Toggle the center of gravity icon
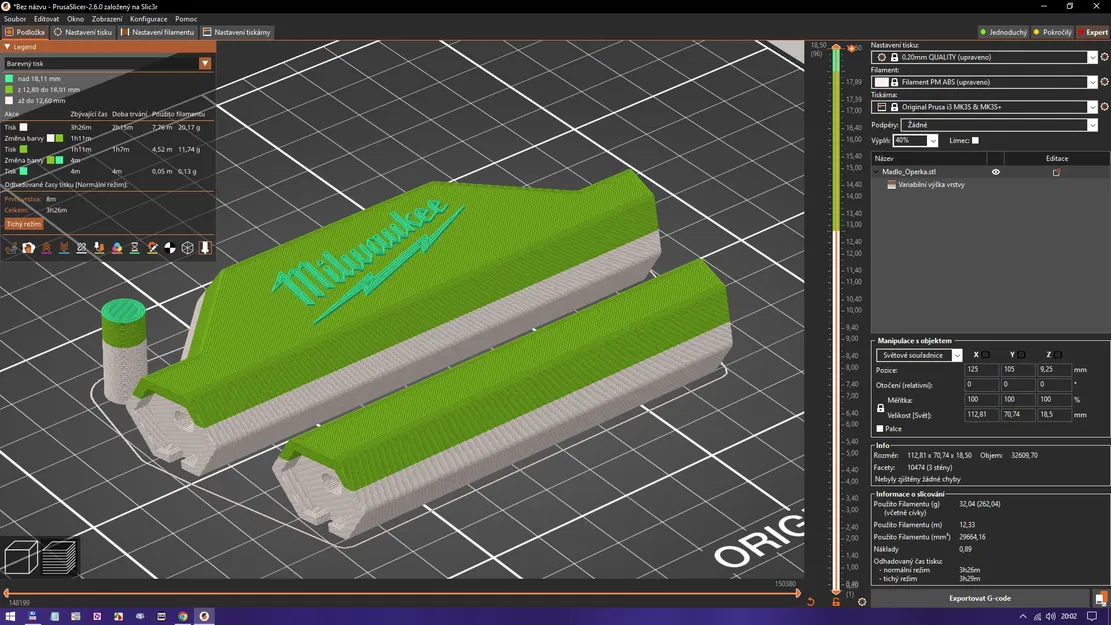Image resolution: width=1111 pixels, height=625 pixels. (x=170, y=247)
